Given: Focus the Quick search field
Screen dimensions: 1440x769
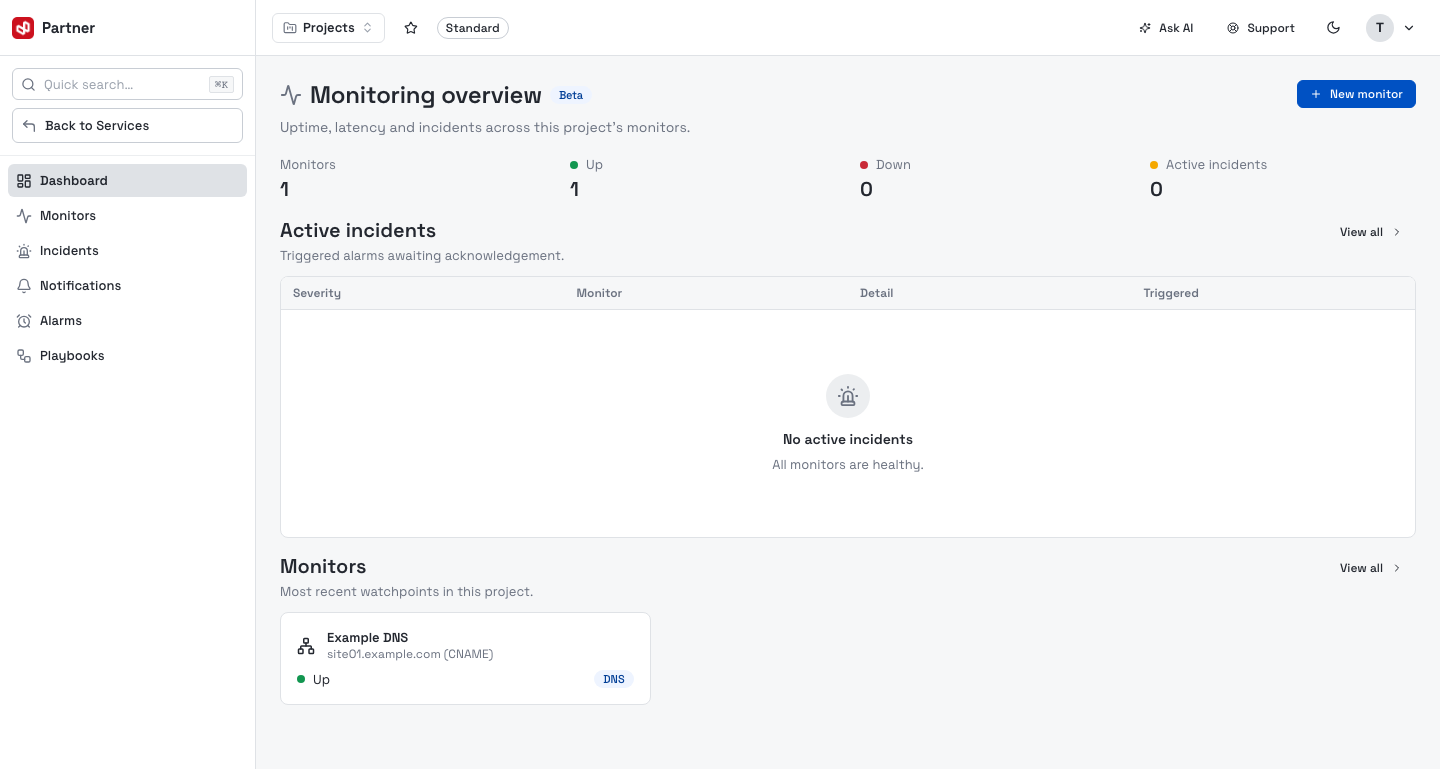Looking at the screenshot, I should pyautogui.click(x=127, y=85).
